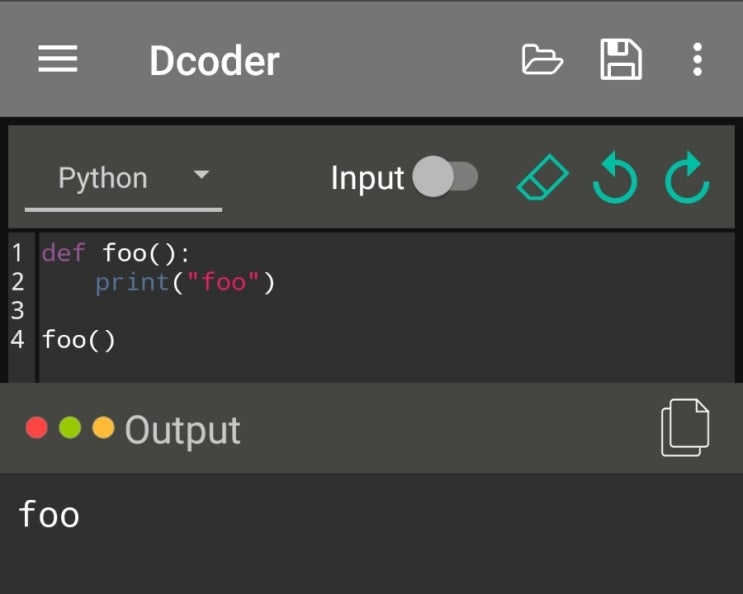Click the print("foo") code line
This screenshot has width=743, height=594.
(185, 283)
